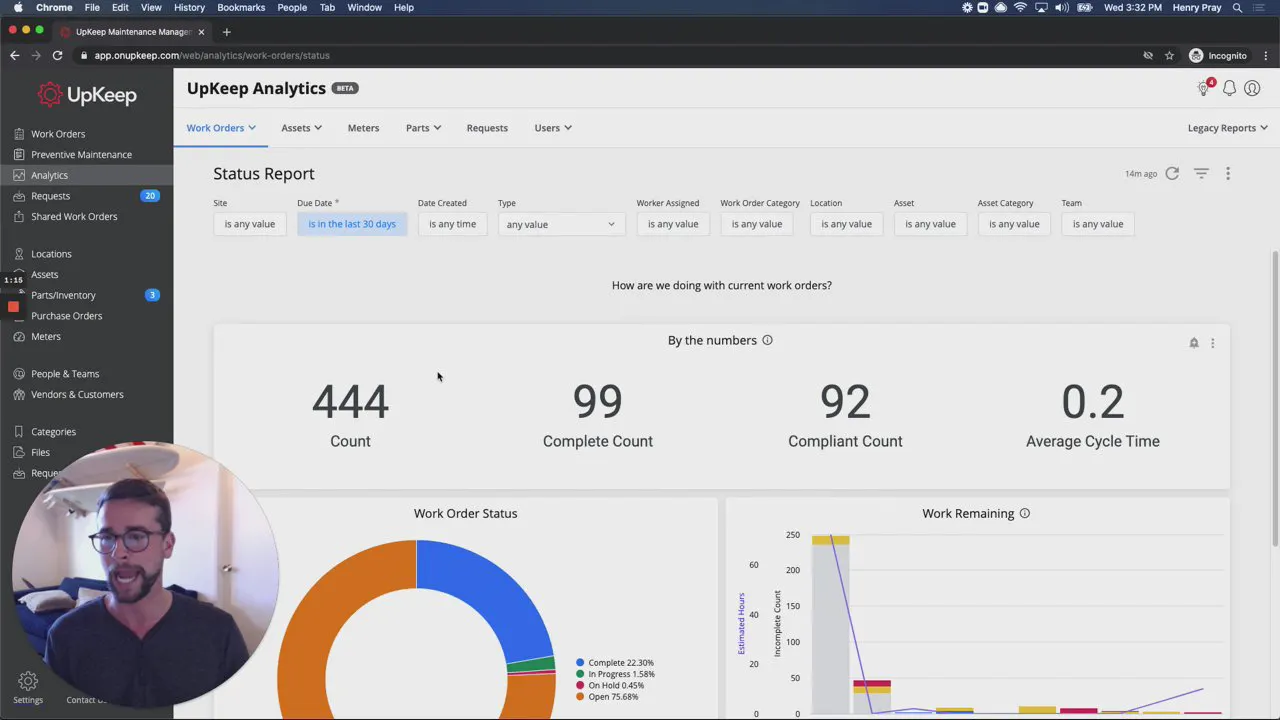Open the notifications bell in header

(1229, 88)
